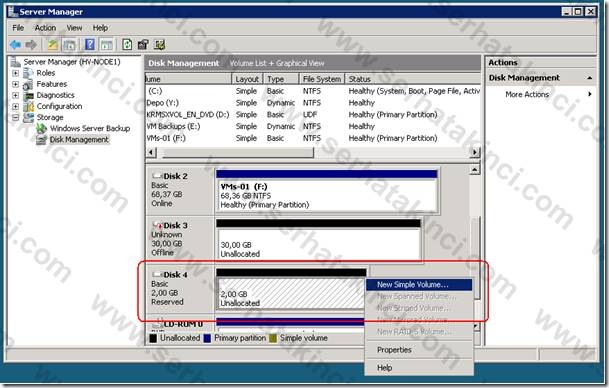Click the Forward arrow toolbar icon
Image resolution: width=609 pixels, height=388 pixels.
pyautogui.click(x=31, y=45)
